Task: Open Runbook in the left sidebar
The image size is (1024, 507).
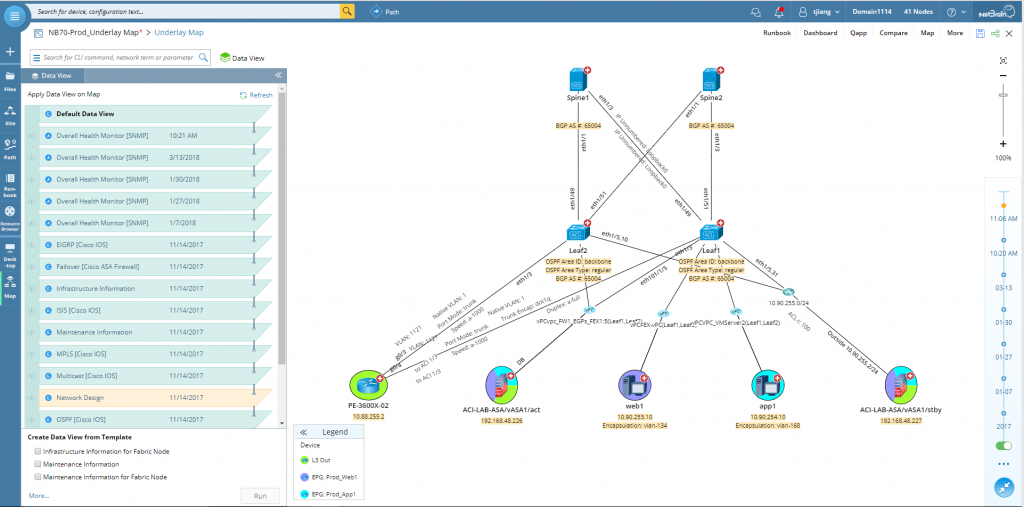Action: (10, 185)
